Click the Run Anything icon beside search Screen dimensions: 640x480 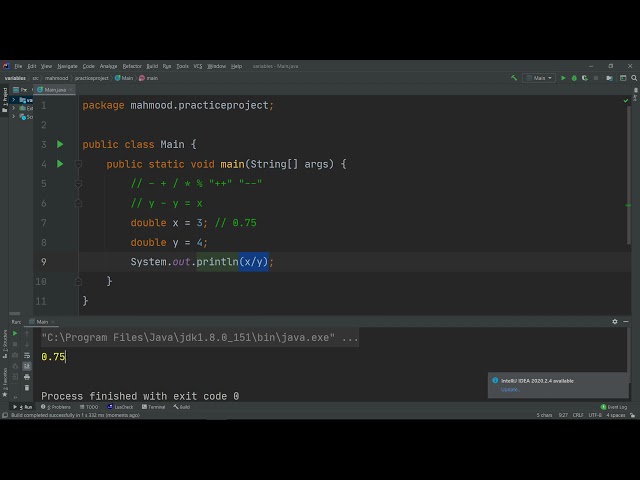pos(623,78)
